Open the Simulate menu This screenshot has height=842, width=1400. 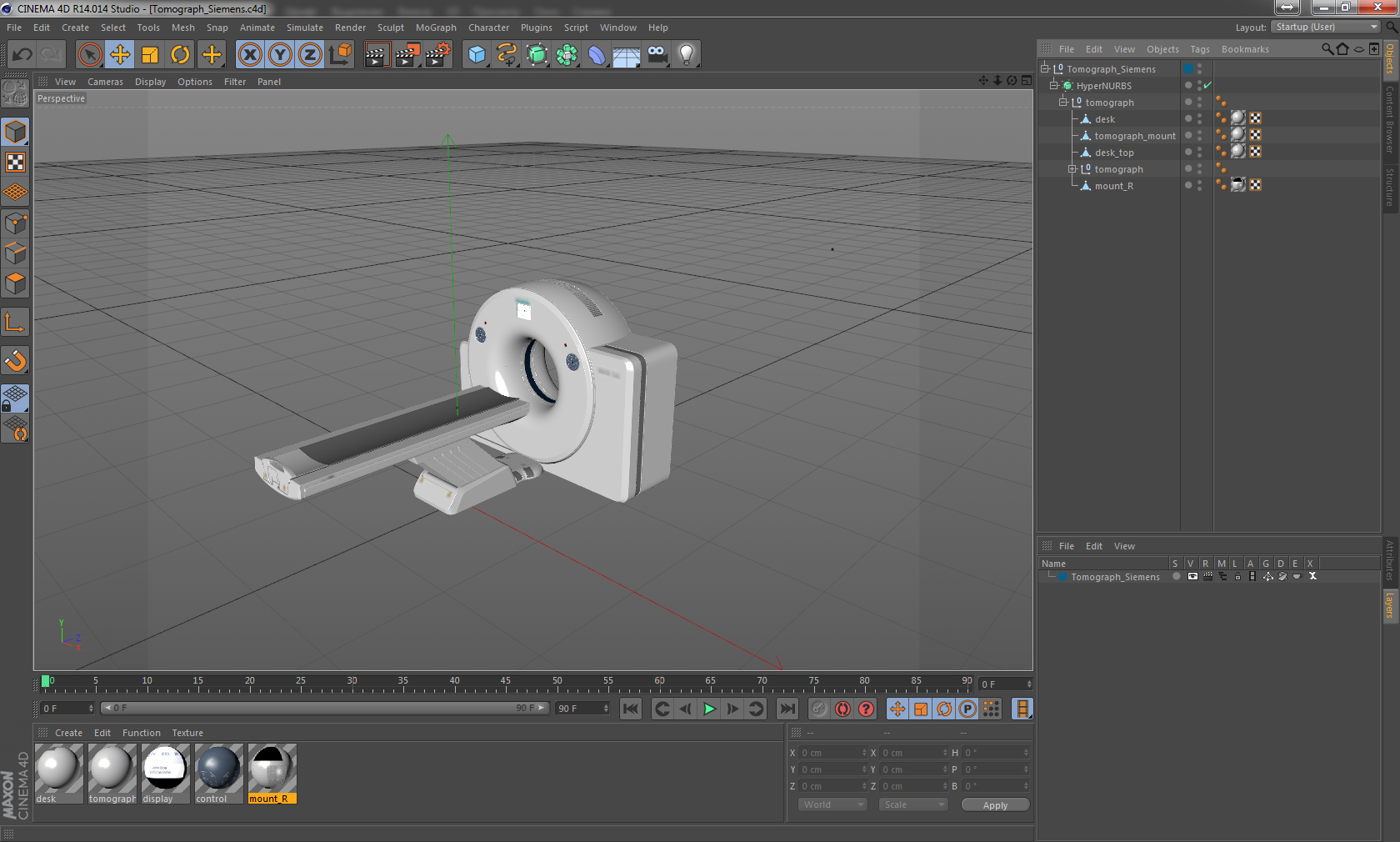(305, 28)
